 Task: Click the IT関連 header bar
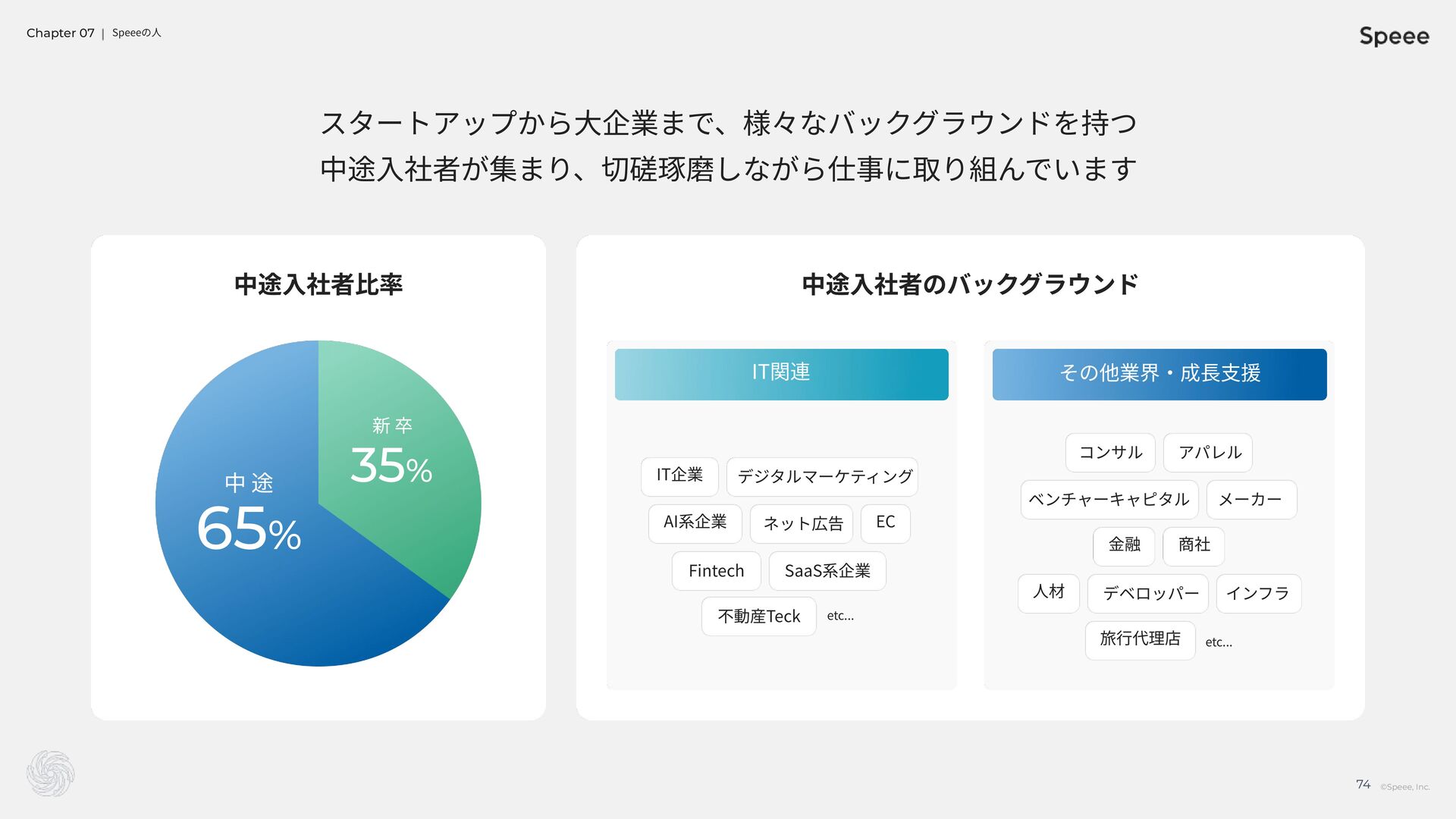pos(781,374)
